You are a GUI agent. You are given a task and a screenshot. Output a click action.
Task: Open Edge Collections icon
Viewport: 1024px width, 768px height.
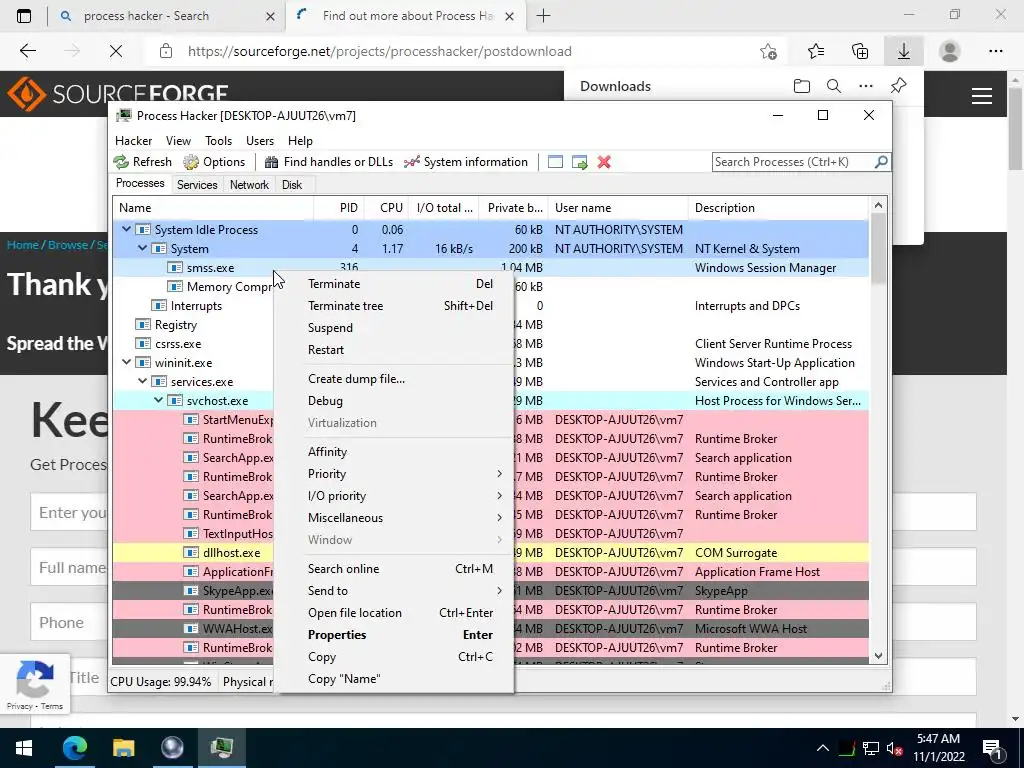click(860, 51)
